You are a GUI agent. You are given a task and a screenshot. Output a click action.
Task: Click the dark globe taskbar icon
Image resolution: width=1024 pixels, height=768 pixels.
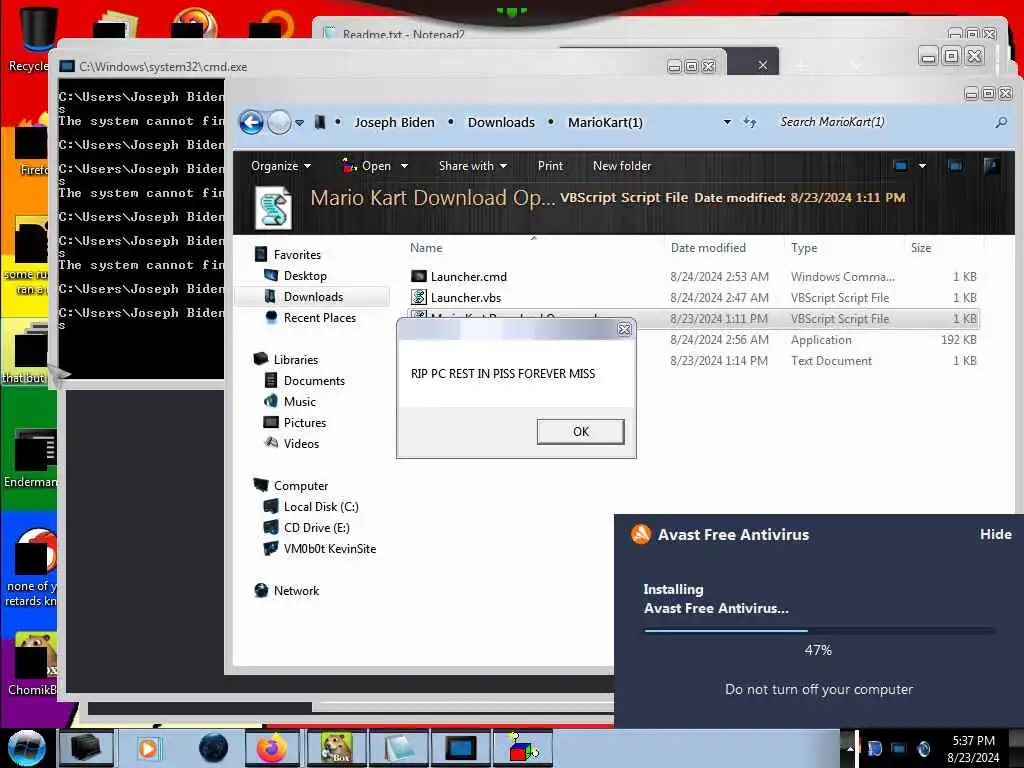214,748
